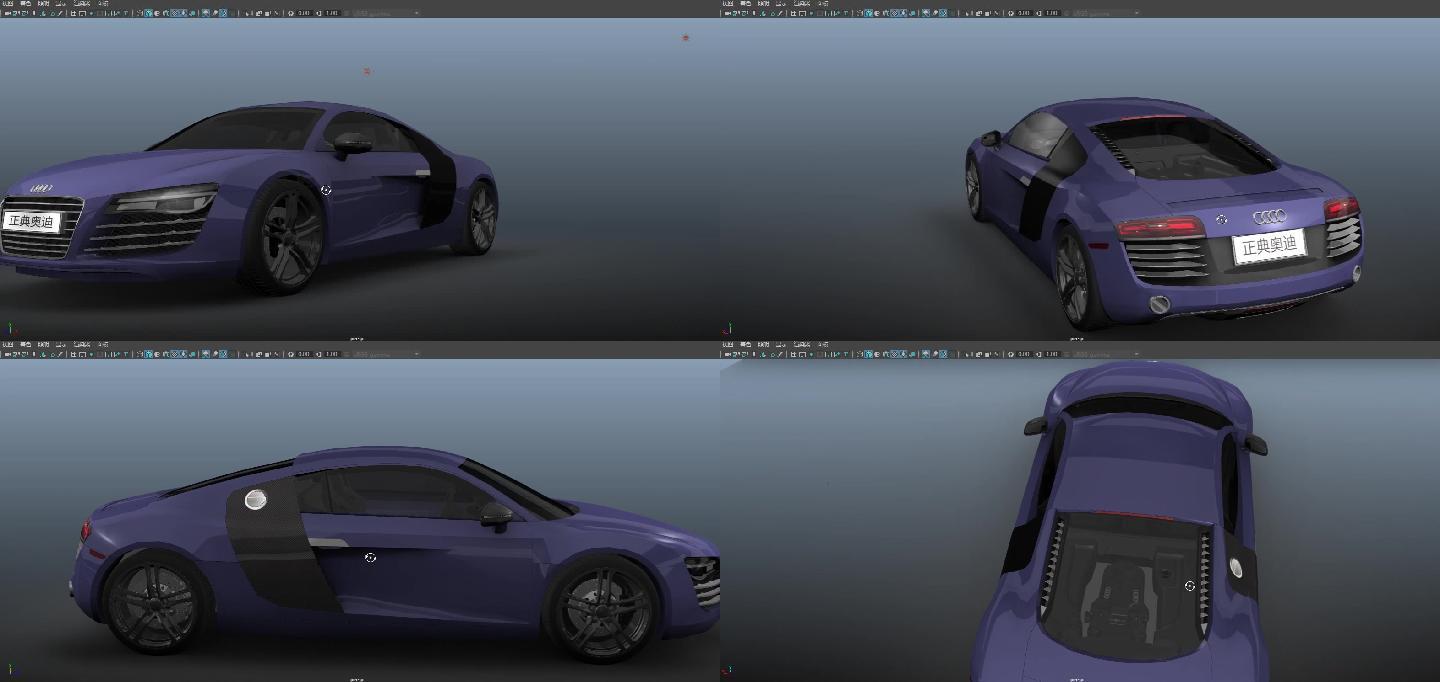1440x682 pixels.
Task: Open the Shading menu in rear viewport
Action: tap(746, 5)
